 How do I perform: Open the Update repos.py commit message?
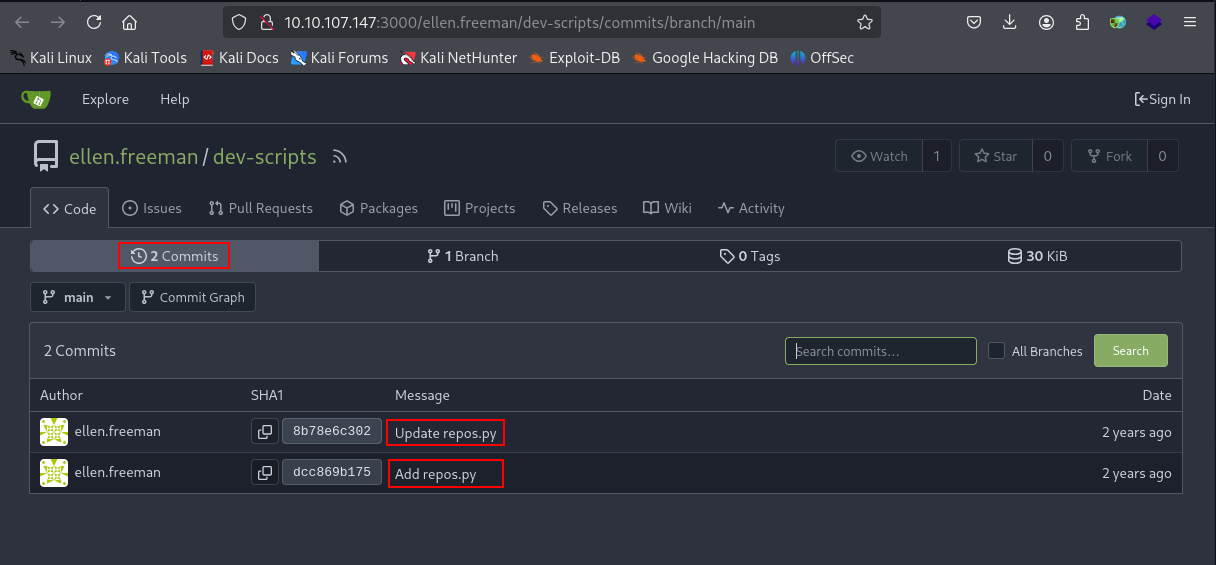tap(445, 433)
